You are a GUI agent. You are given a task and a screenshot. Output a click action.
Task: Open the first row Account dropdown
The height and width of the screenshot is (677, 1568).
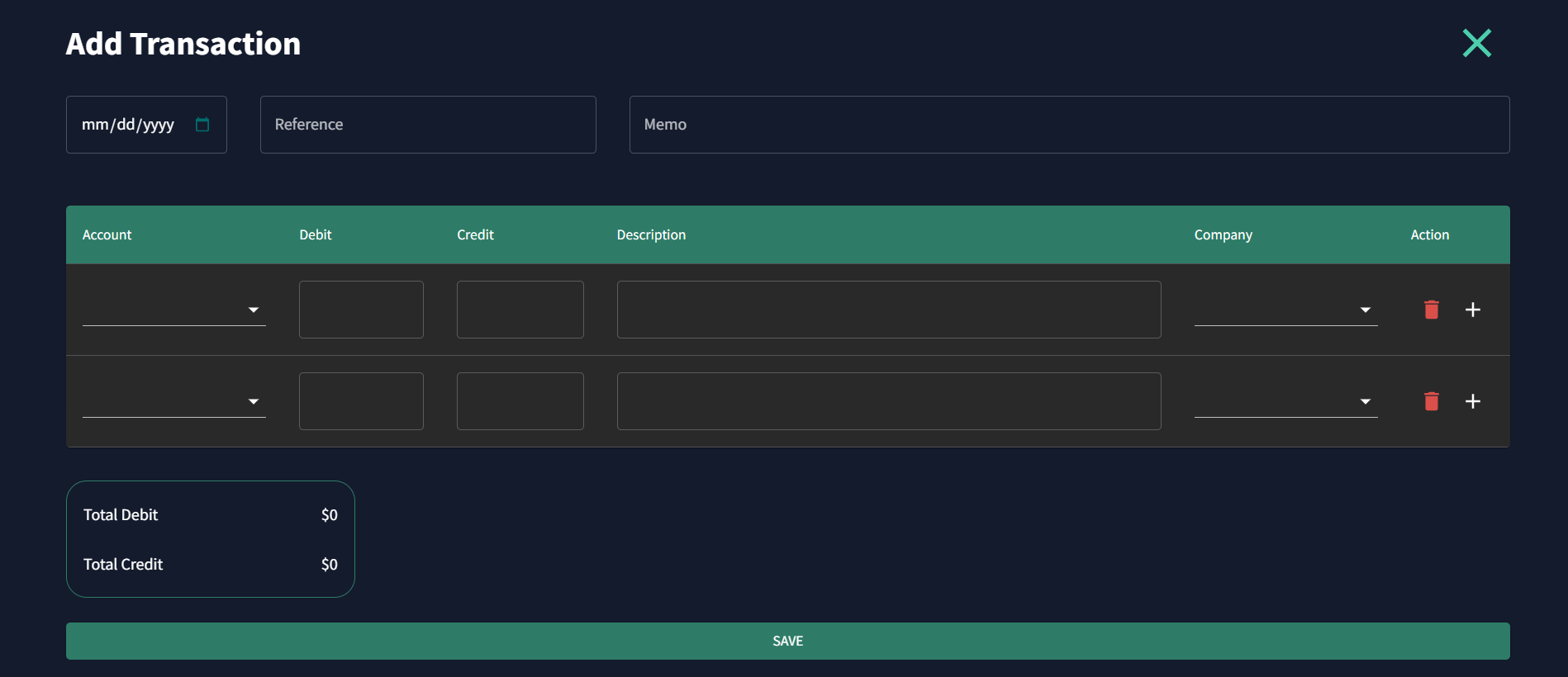click(x=173, y=310)
